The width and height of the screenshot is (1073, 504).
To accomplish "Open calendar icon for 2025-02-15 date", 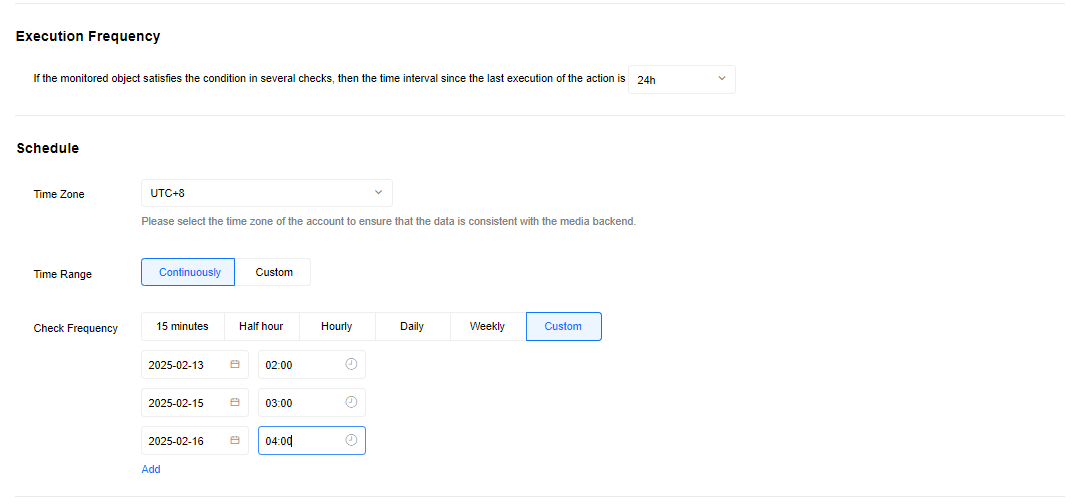I will 235,402.
